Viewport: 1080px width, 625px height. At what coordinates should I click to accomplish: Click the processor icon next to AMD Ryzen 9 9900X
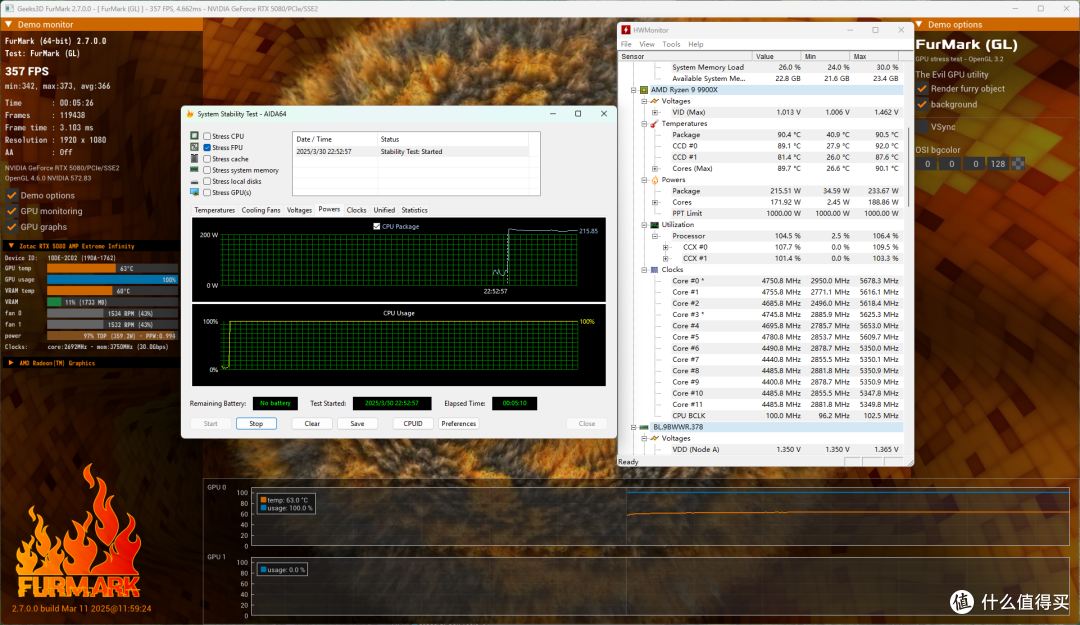(644, 90)
